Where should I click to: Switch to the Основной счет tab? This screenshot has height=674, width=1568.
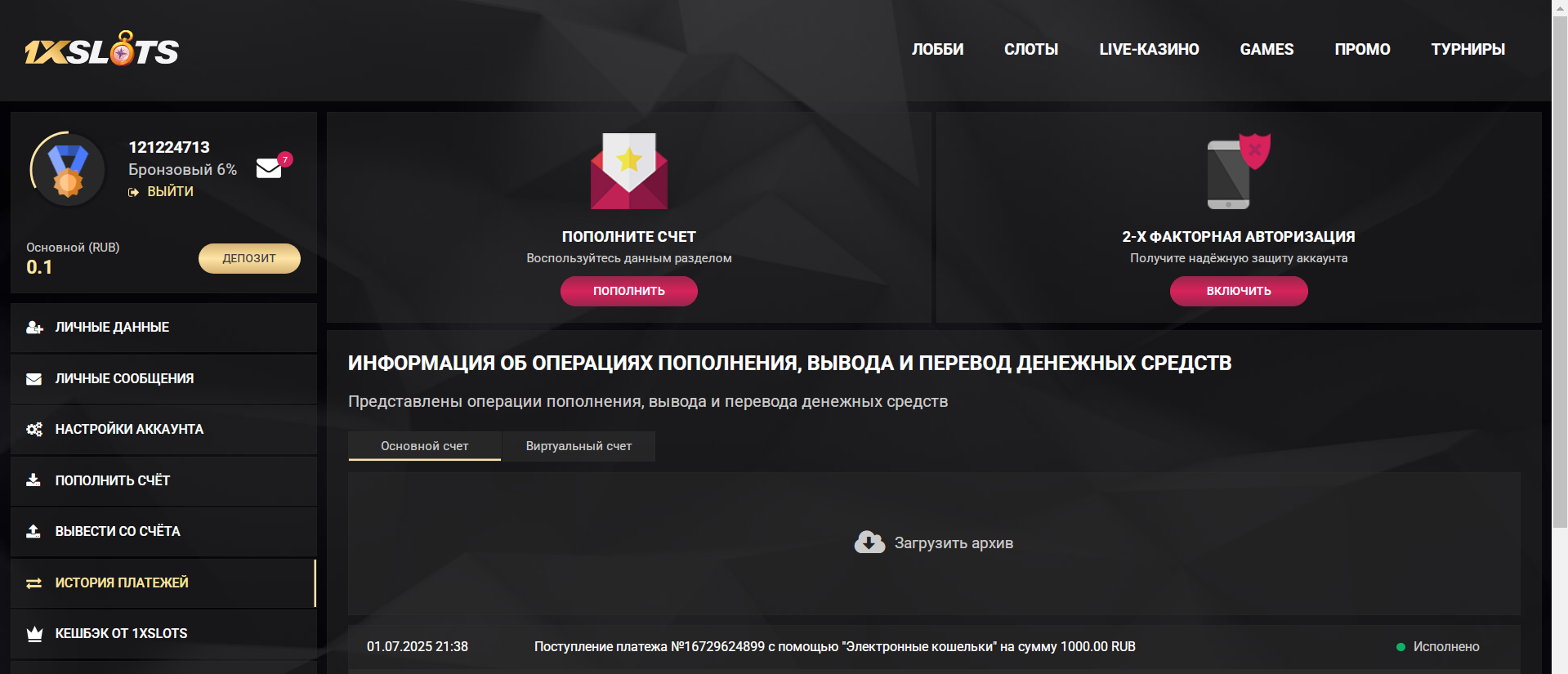tap(425, 446)
